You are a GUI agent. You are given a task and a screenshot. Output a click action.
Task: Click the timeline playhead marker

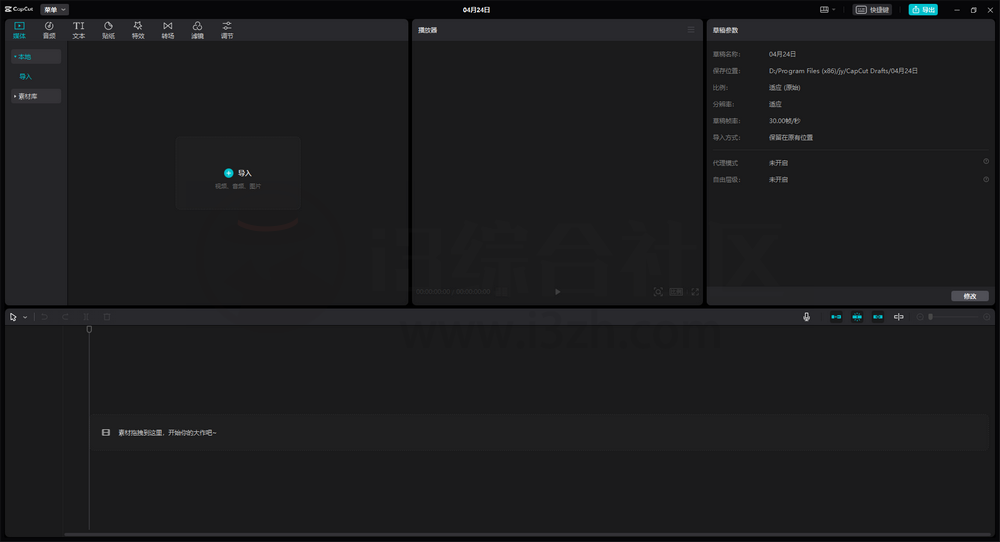pos(89,330)
